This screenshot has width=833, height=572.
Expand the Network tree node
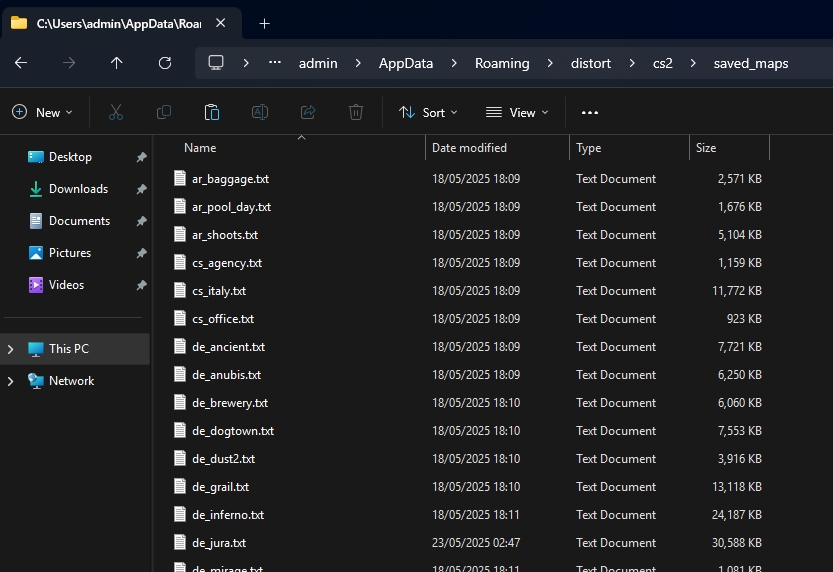[11, 381]
